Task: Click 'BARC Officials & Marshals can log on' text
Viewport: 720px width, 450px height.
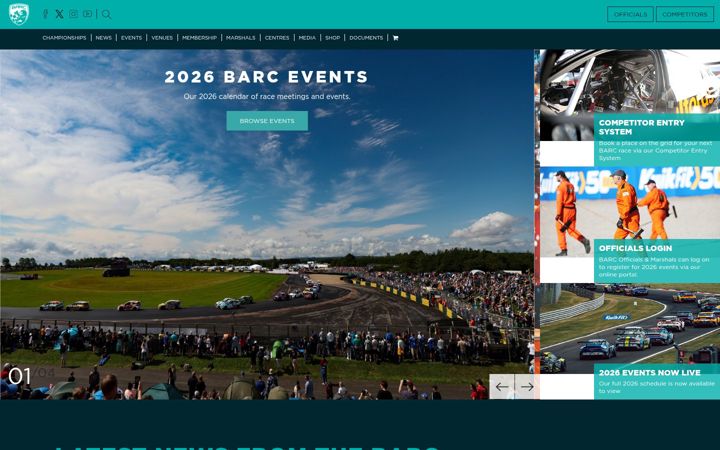Action: (654, 267)
